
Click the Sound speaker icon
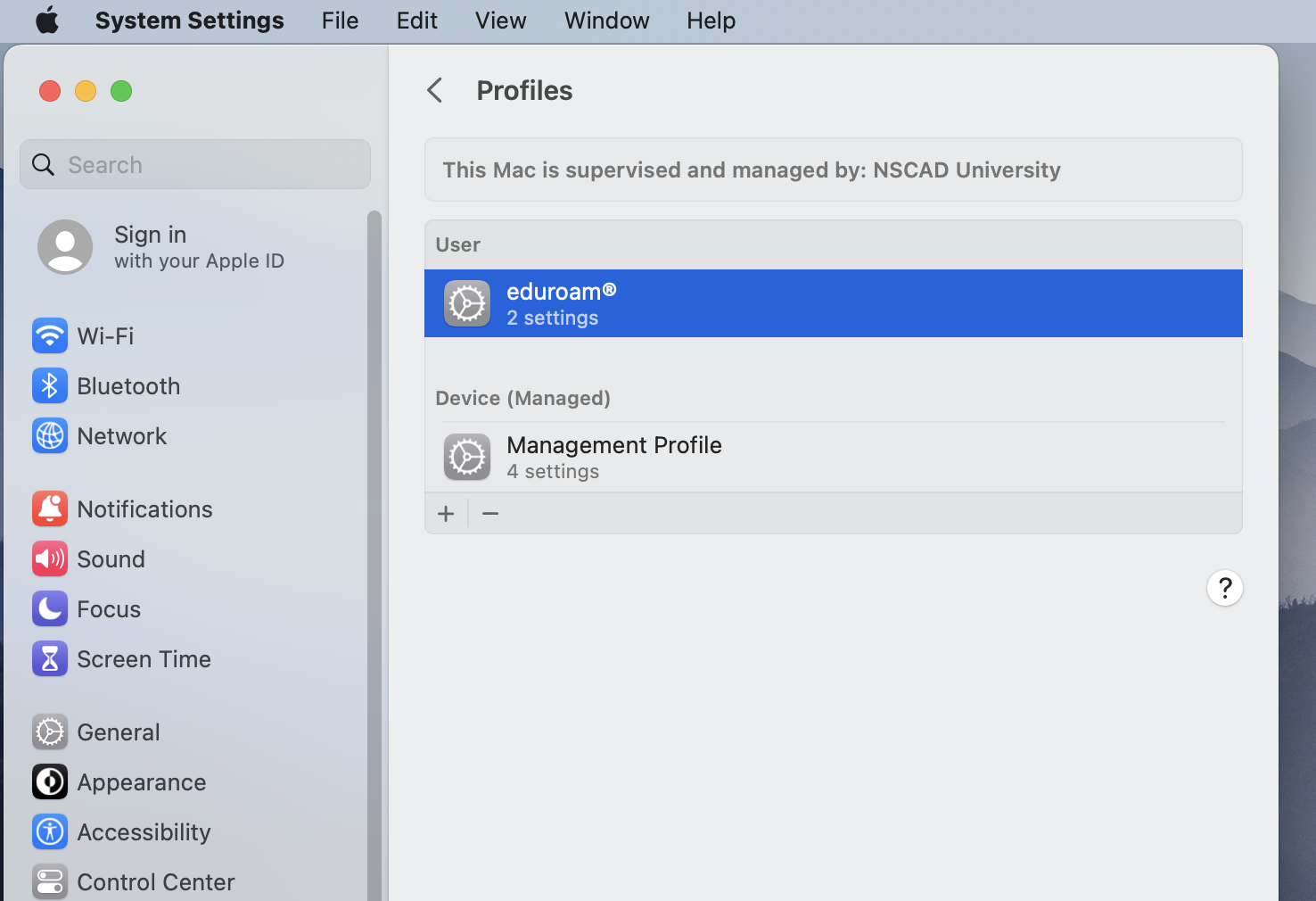50,559
